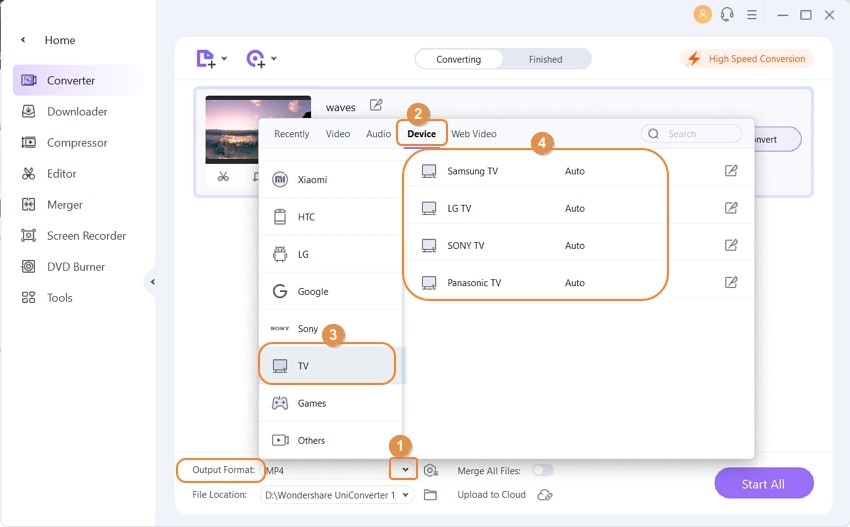850x527 pixels.
Task: Open customer support headset icon
Action: 727,14
